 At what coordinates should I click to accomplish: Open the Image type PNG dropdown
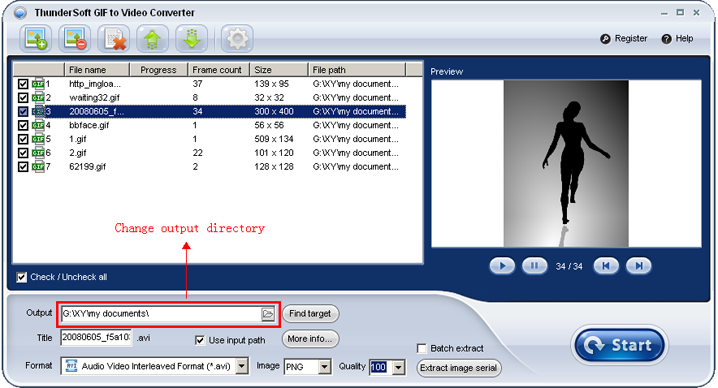pos(325,366)
